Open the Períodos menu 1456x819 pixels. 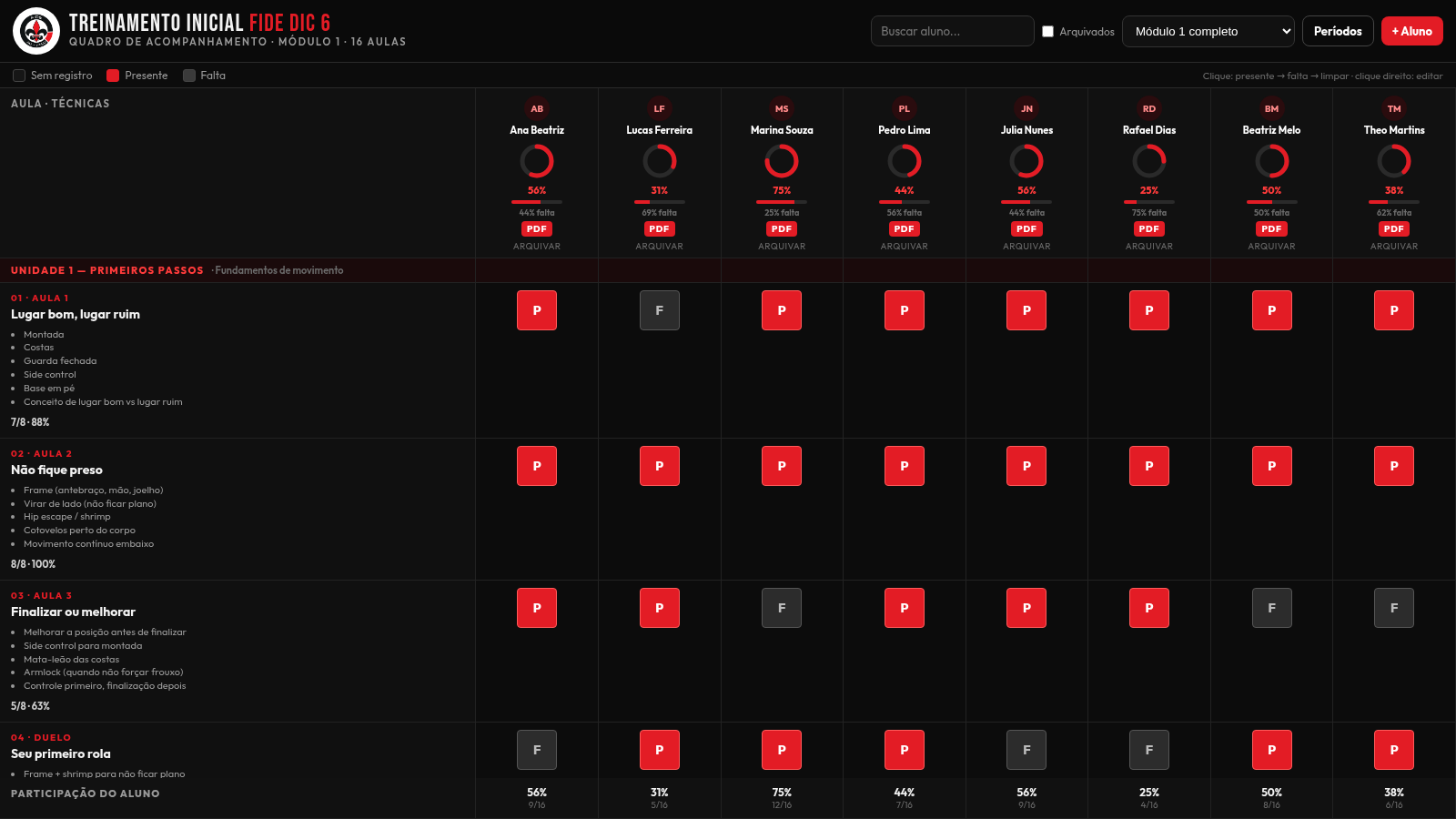[x=1338, y=31]
